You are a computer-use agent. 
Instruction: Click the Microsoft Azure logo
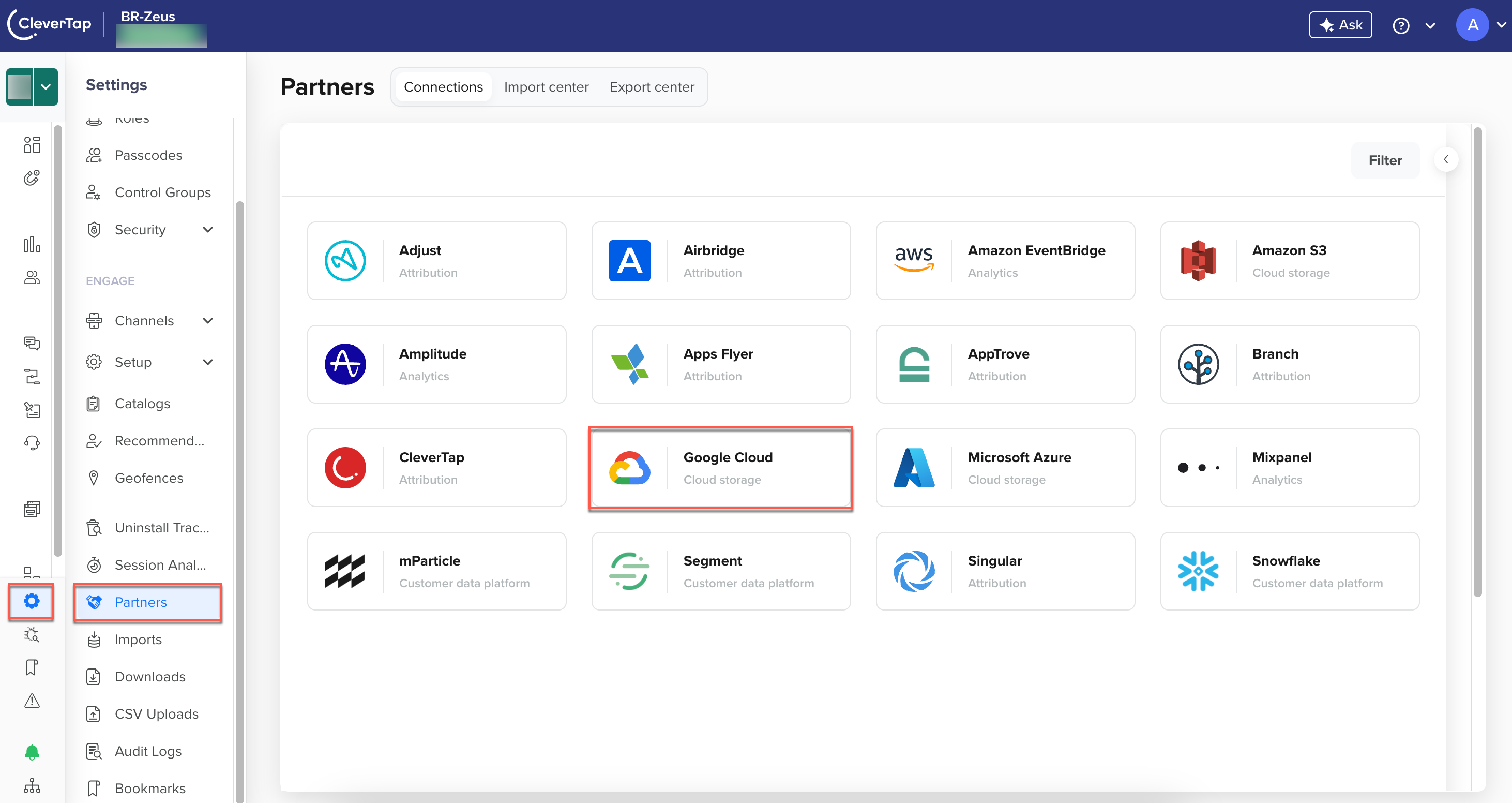[914, 468]
